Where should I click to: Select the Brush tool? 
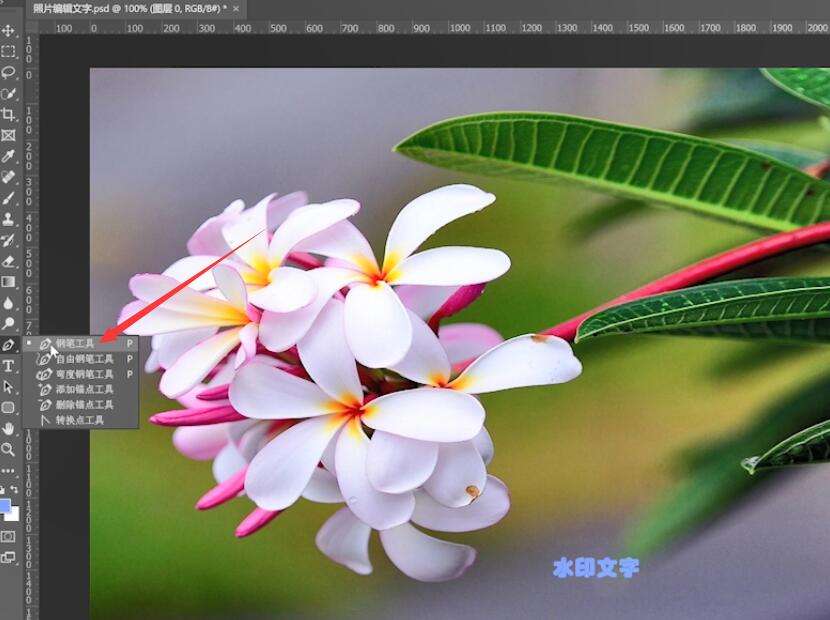(8, 198)
